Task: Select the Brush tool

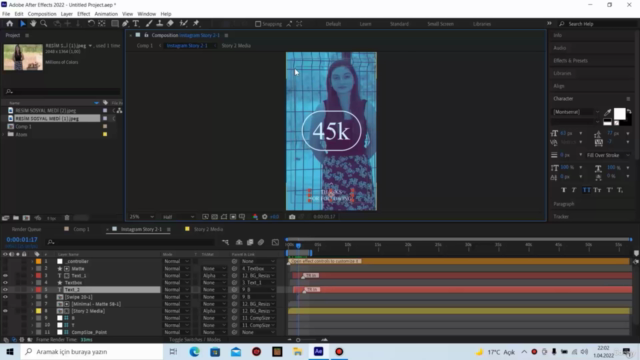Action: point(149,24)
